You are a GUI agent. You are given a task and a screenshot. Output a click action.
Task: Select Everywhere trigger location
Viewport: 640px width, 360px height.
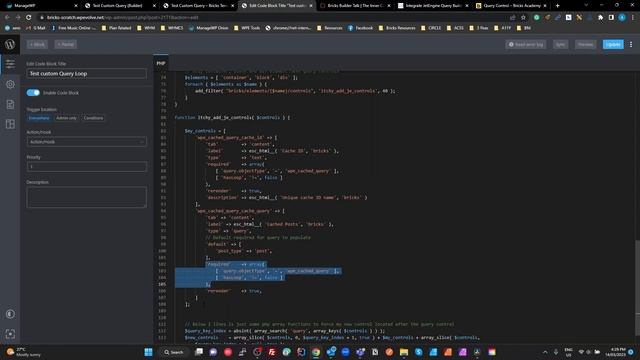pyautogui.click(x=39, y=118)
